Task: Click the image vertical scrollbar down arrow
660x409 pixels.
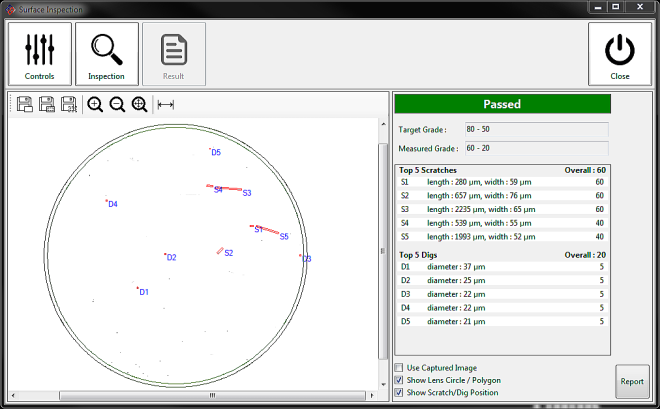Action: tap(382, 383)
